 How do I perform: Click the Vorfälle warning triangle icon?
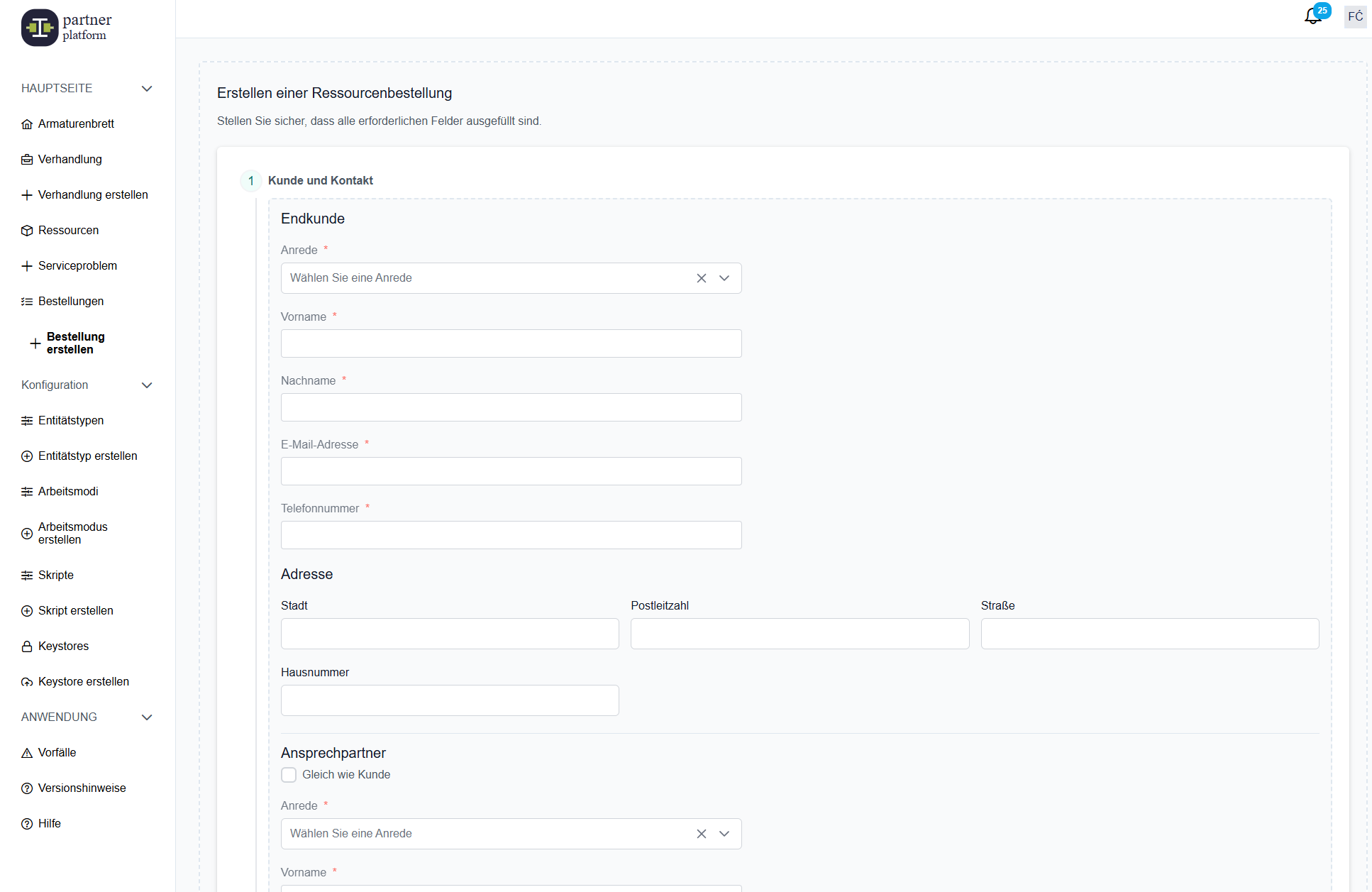27,753
